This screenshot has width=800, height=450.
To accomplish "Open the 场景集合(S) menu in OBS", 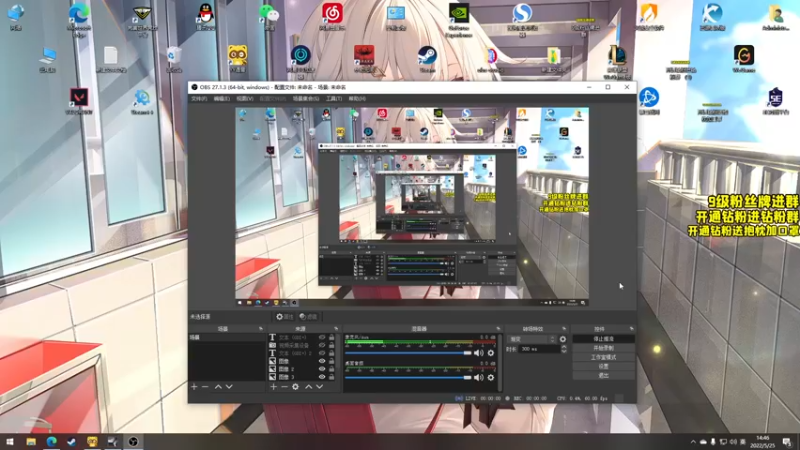I will coord(306,98).
